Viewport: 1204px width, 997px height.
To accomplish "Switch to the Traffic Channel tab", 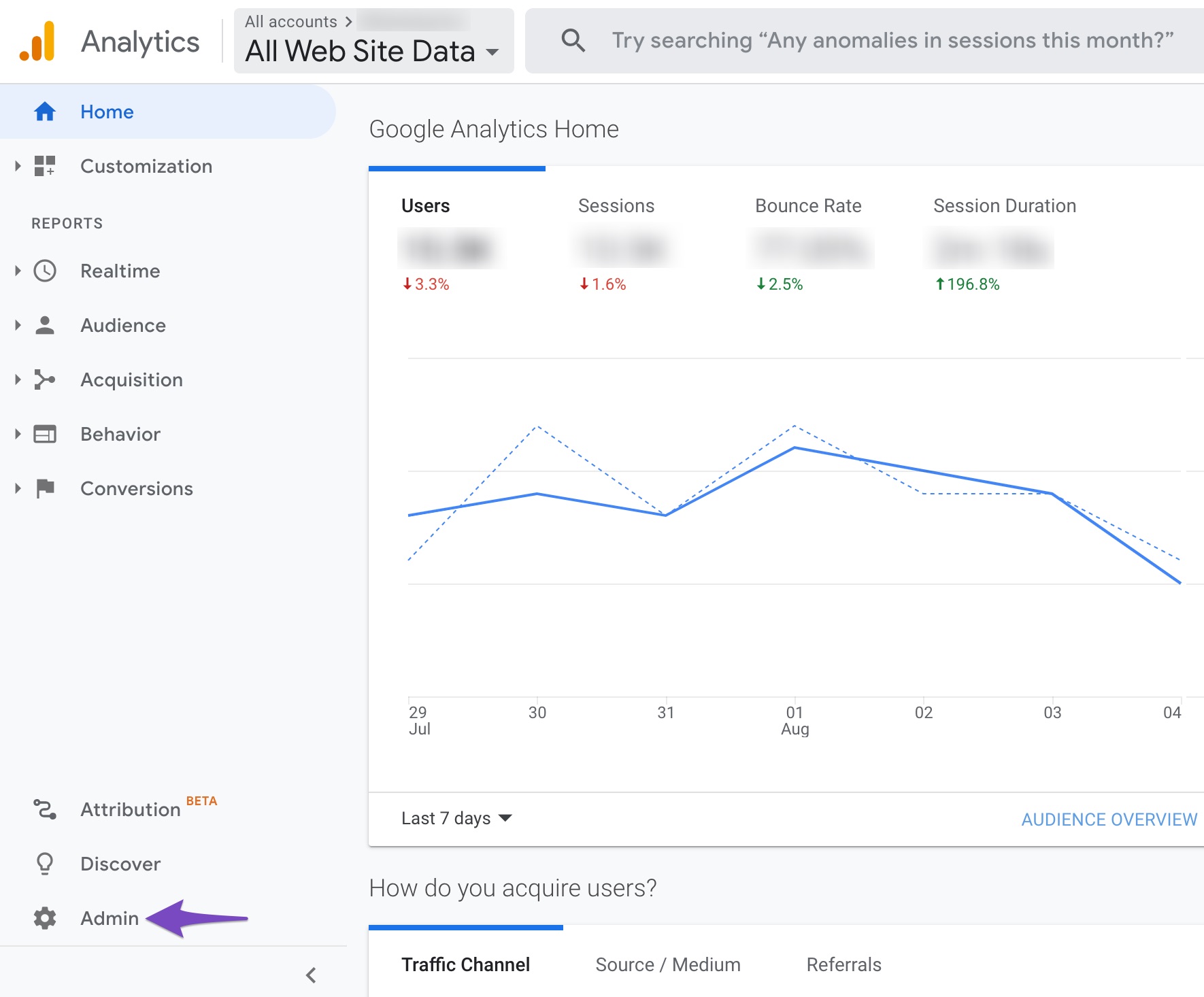I will coord(466,964).
